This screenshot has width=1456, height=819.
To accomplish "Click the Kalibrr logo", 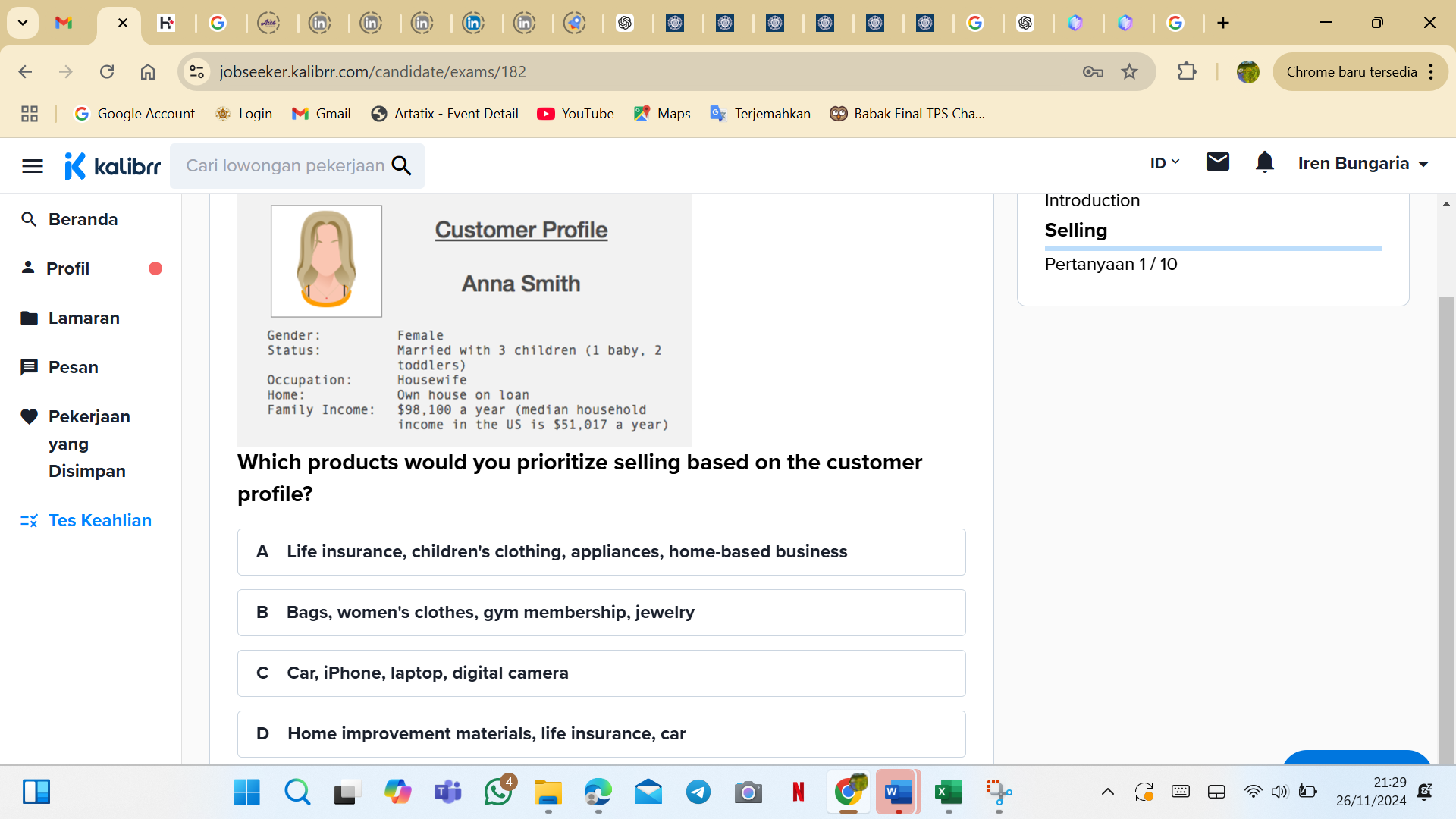I will [x=112, y=165].
